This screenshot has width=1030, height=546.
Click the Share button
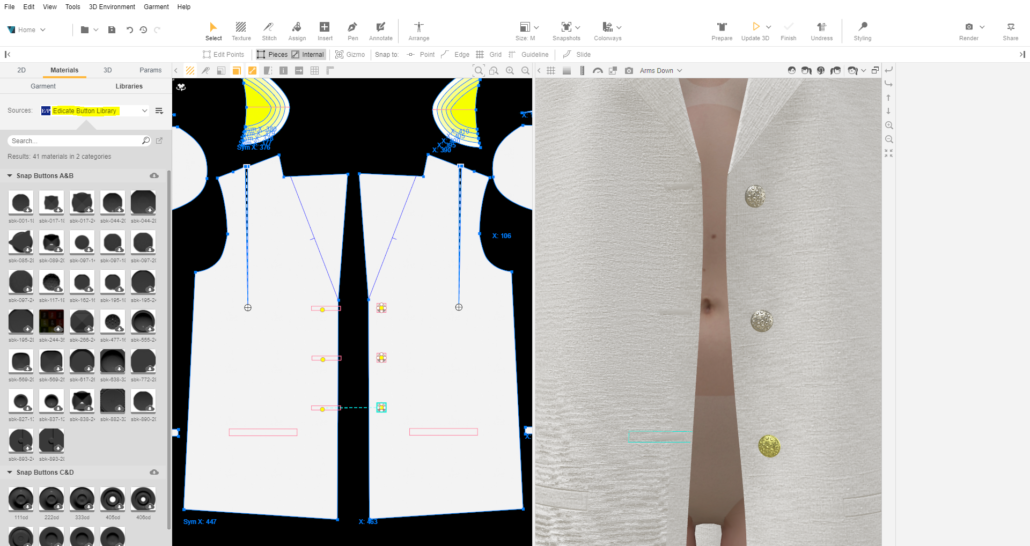[x=1010, y=30]
